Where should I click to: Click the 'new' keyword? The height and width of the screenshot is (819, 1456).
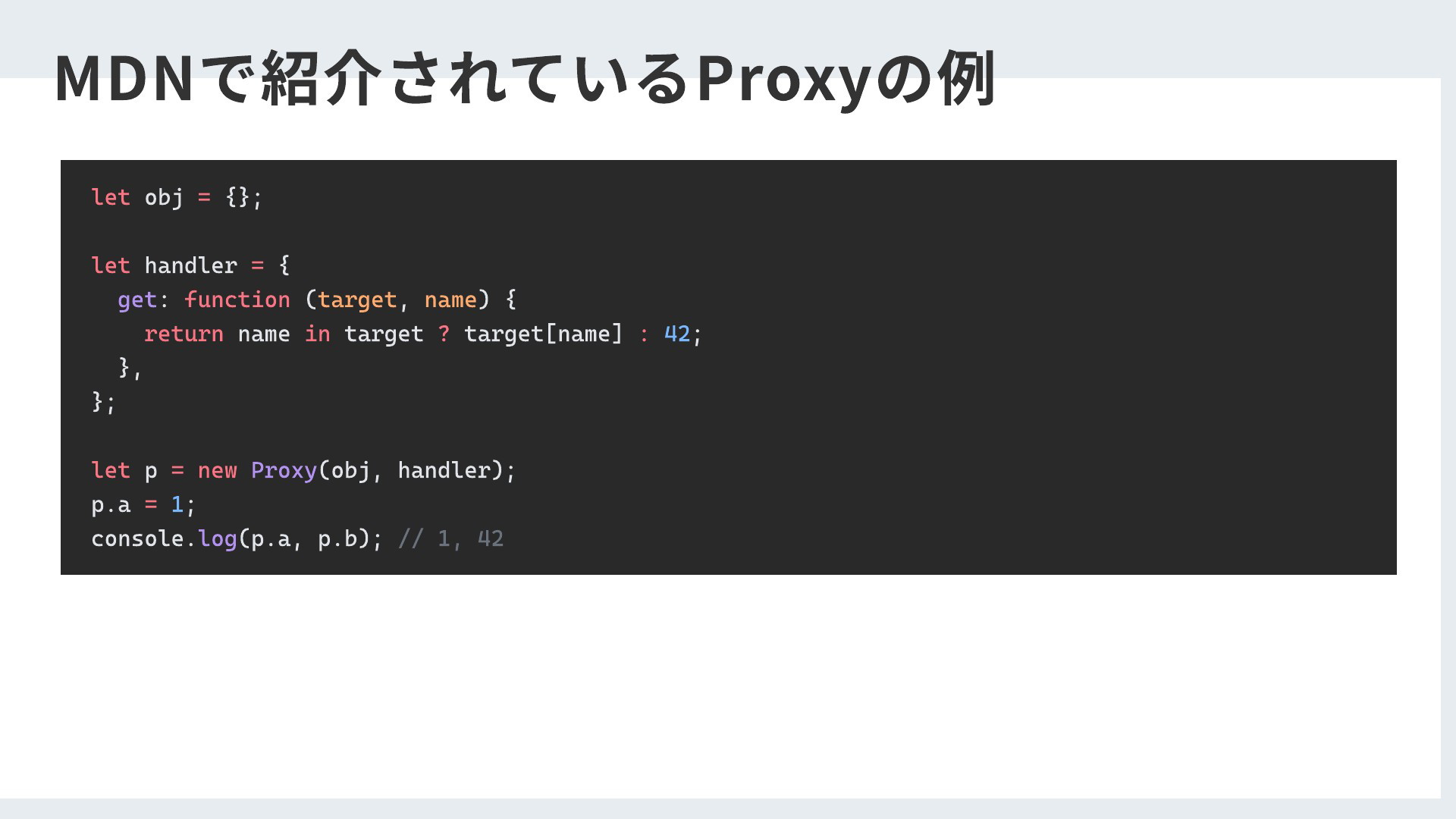point(217,471)
